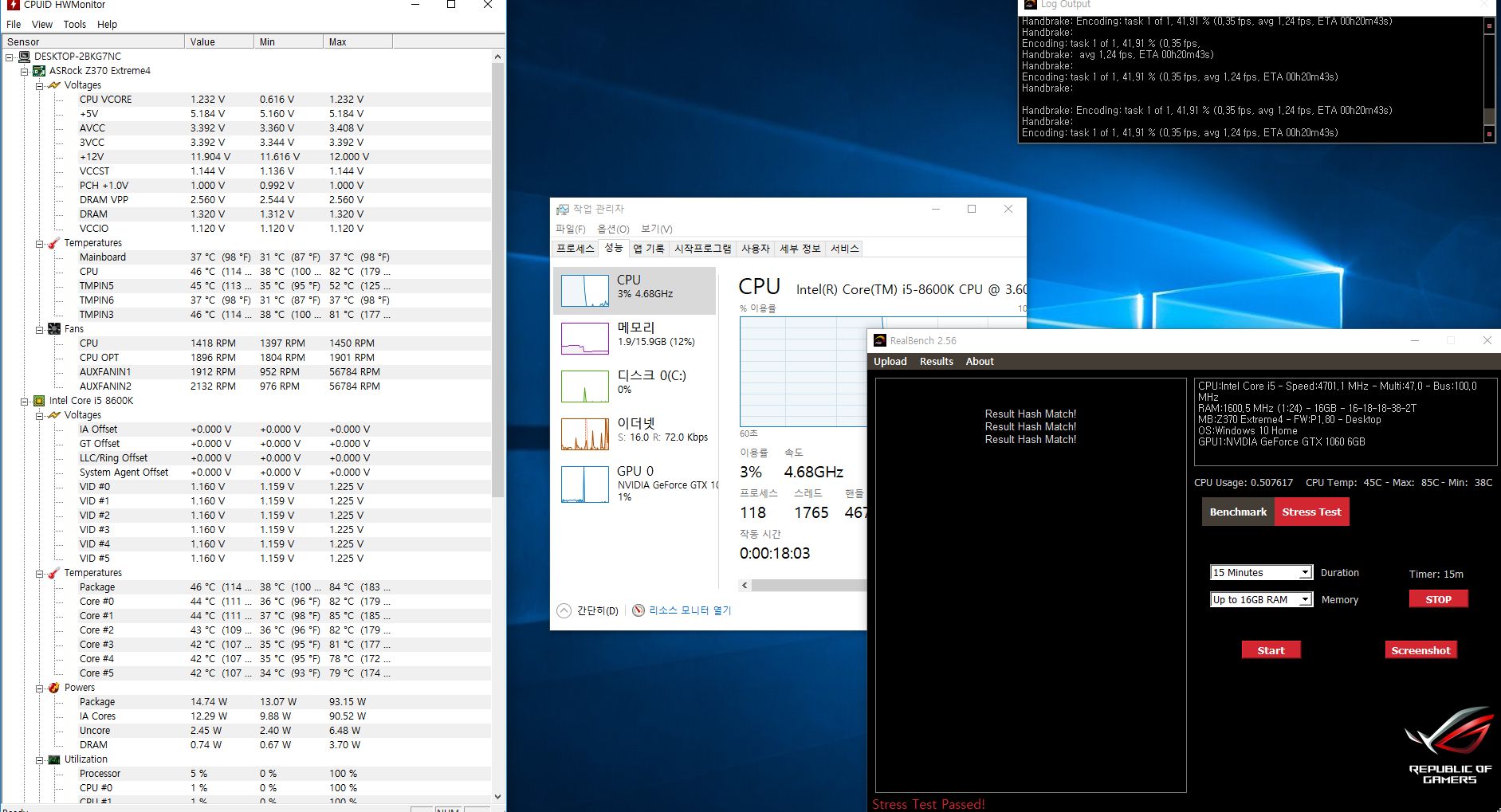This screenshot has width=1501, height=812.
Task: Open the 옵션(O) menu in Task Manager
Action: (613, 229)
